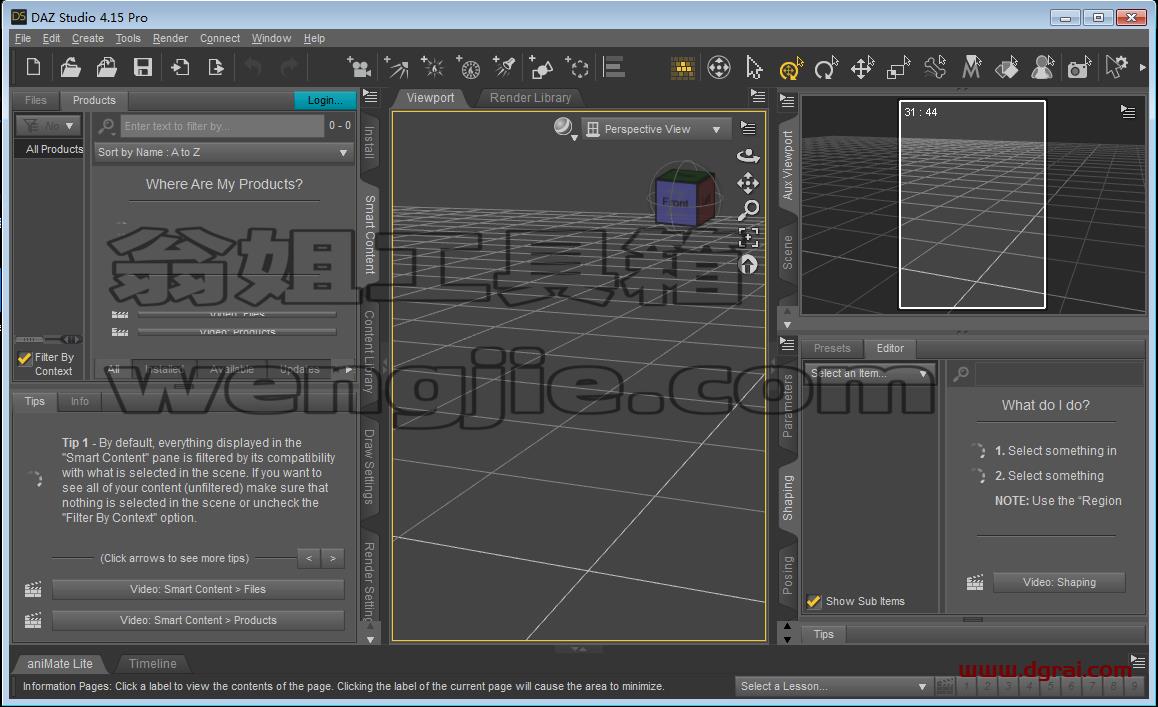Click the view cube in viewport

click(684, 197)
